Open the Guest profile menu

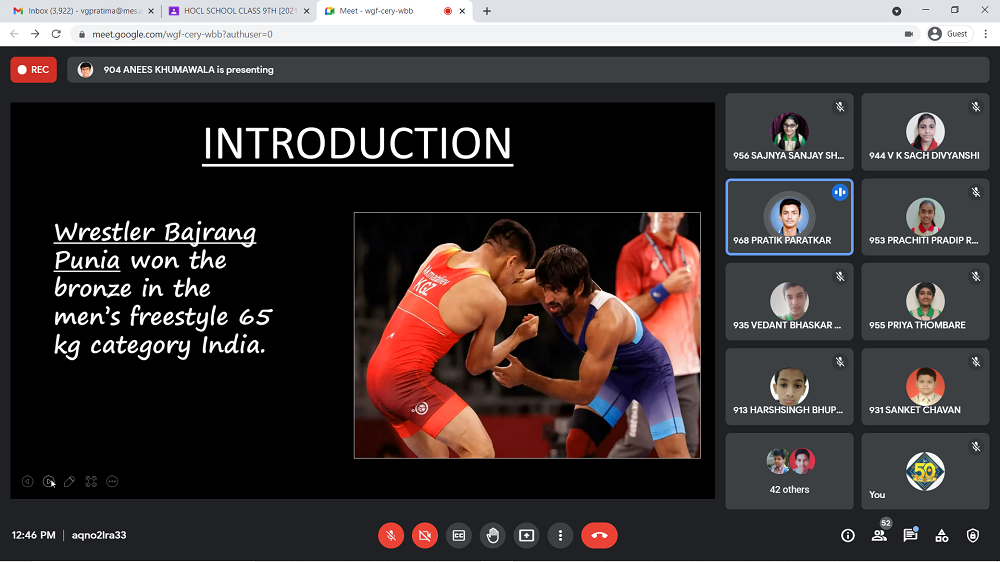coord(948,33)
